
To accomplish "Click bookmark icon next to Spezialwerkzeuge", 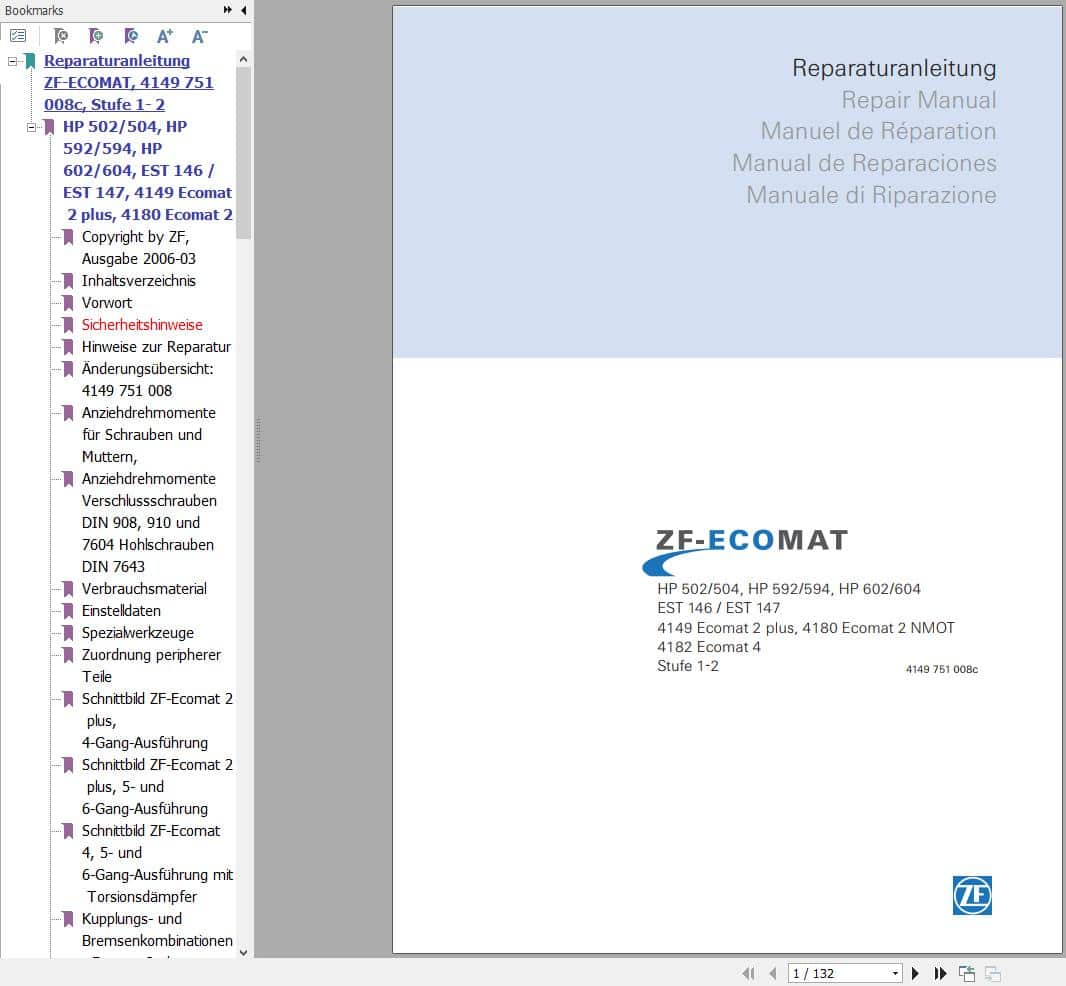I will [68, 632].
